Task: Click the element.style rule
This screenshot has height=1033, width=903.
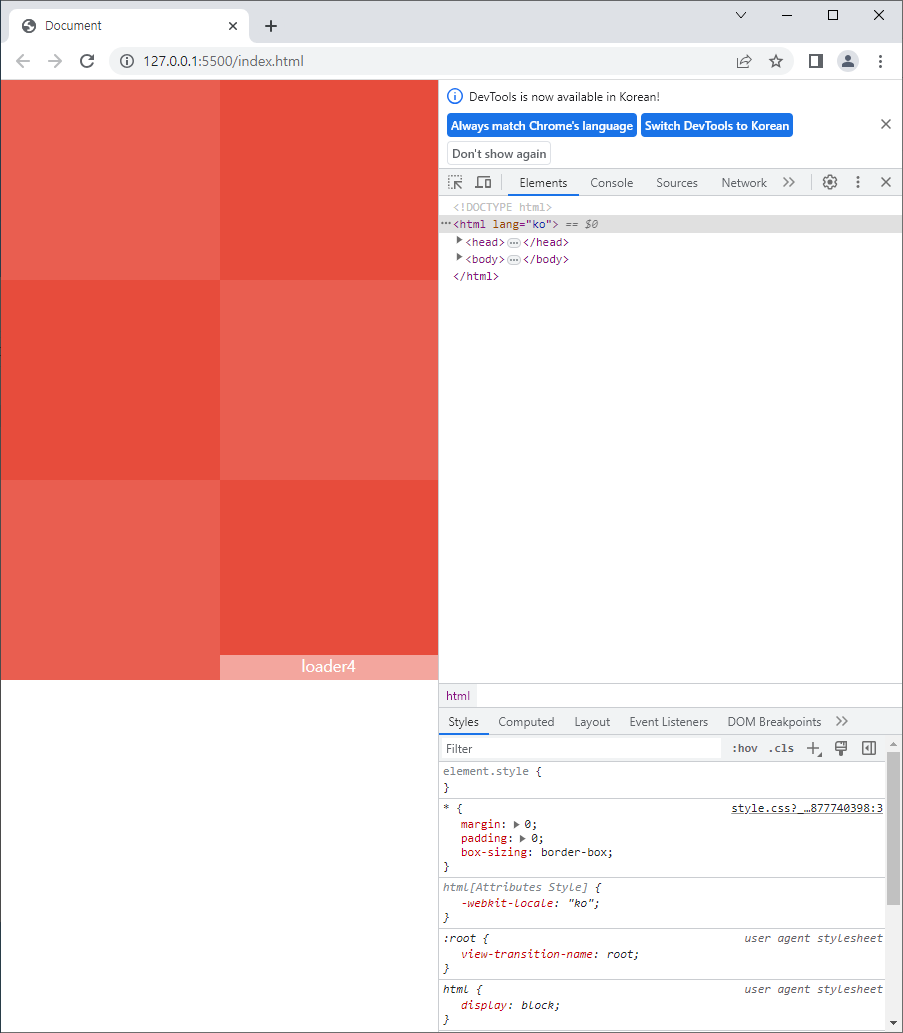Action: click(x=662, y=779)
